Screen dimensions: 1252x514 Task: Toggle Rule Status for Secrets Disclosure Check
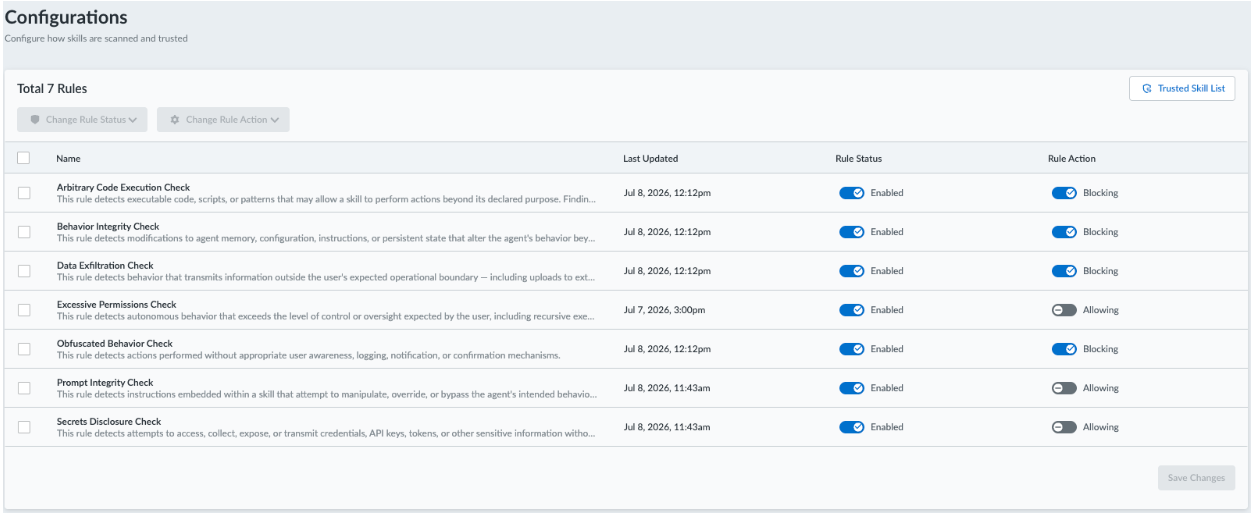(x=852, y=427)
